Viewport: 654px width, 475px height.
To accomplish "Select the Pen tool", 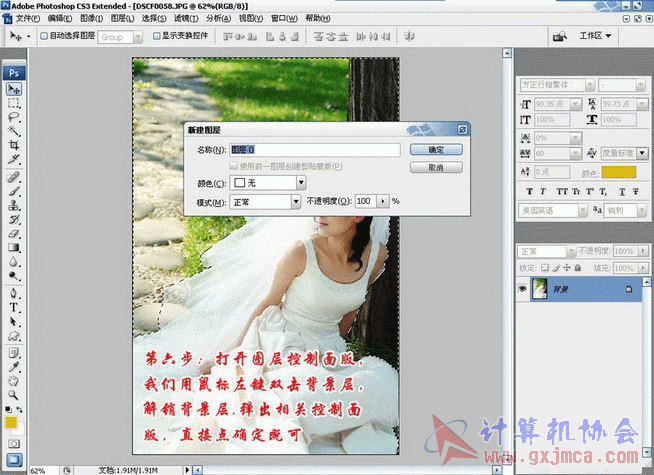I will 14,293.
